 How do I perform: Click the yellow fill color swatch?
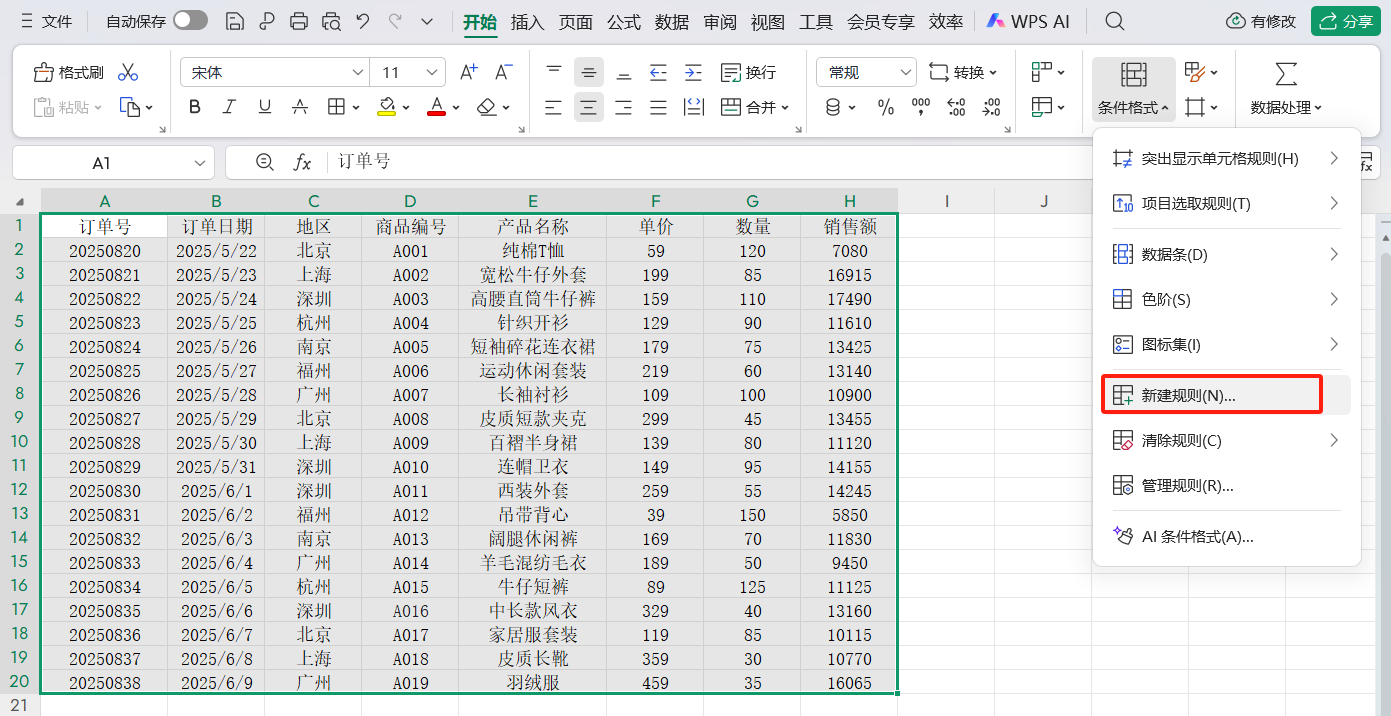(x=386, y=107)
